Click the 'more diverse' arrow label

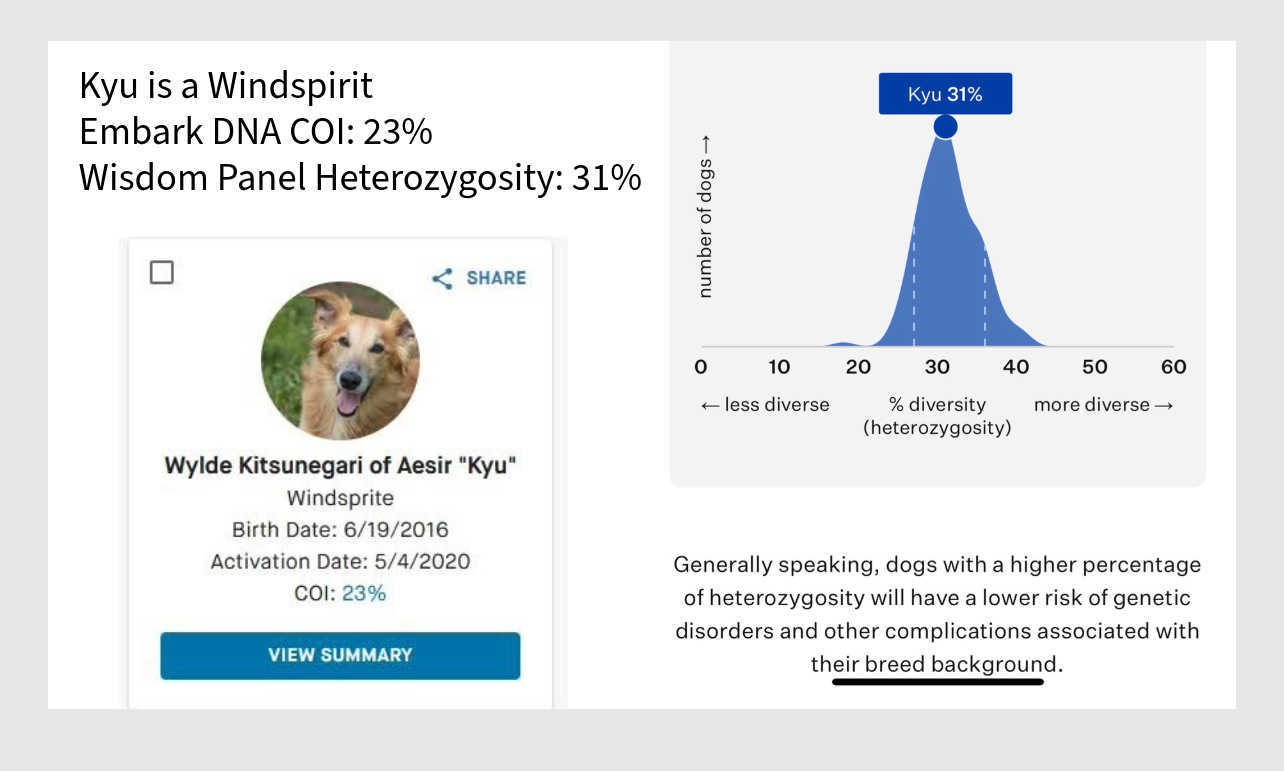1103,405
